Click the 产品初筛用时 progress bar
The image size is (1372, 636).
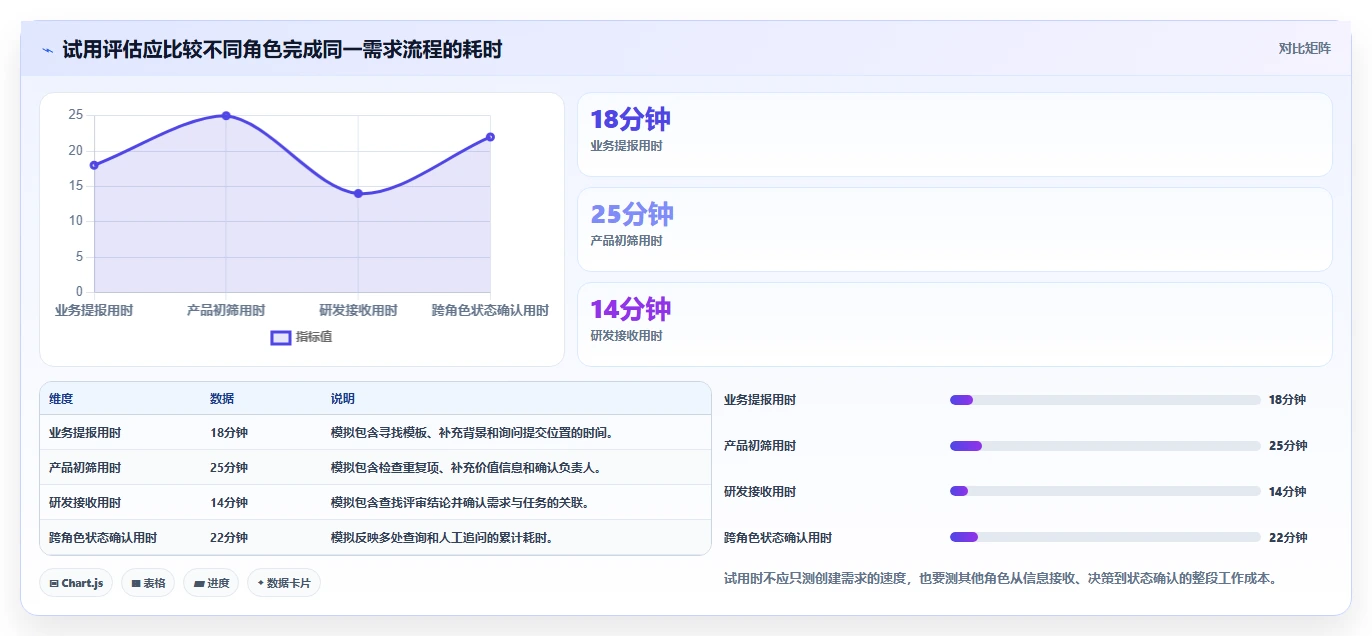click(x=1105, y=446)
